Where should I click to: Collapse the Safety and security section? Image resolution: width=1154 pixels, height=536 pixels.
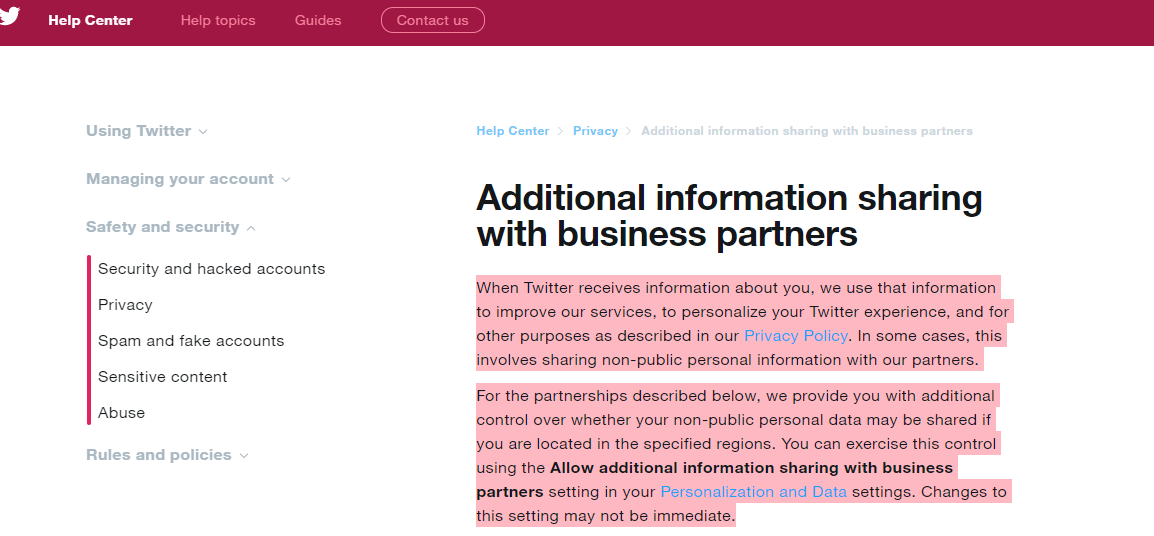pos(171,227)
